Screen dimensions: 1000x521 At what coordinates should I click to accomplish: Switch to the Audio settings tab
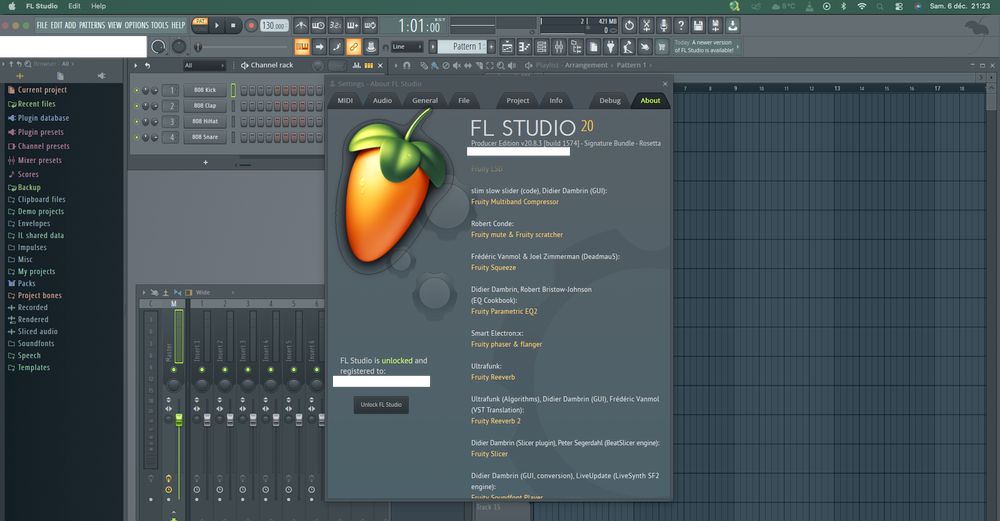[383, 100]
